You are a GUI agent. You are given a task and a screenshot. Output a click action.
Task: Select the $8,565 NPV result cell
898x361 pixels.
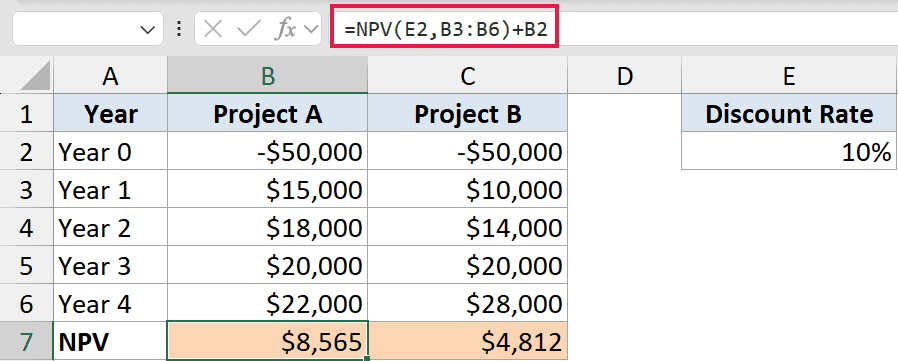coord(267,342)
